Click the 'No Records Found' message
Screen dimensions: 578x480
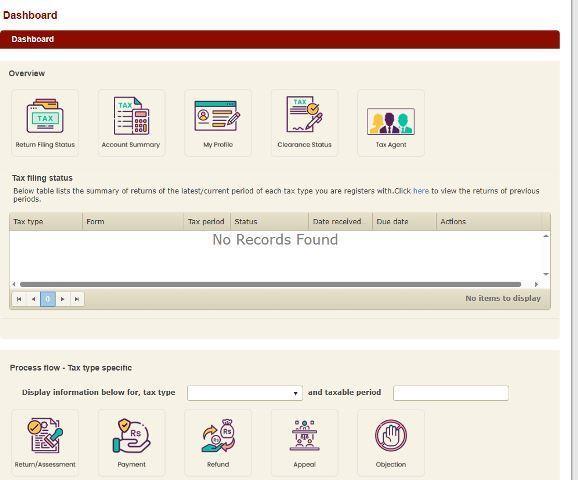tap(275, 240)
